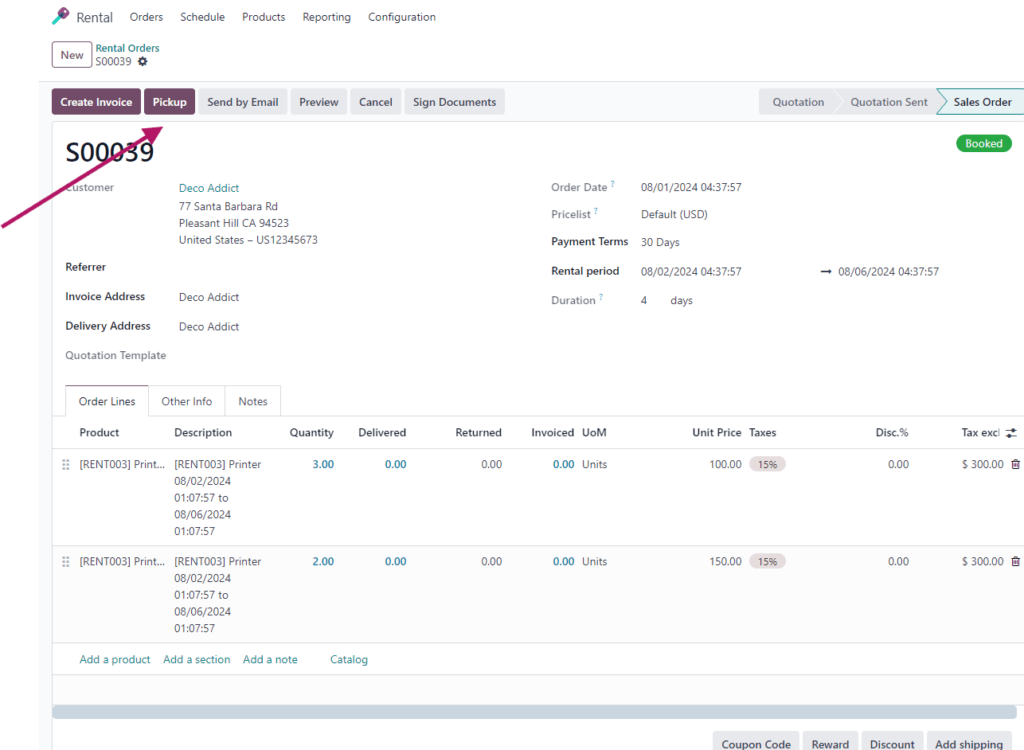The height and width of the screenshot is (750, 1024).
Task: Delete the first Printer order line
Action: point(1015,464)
